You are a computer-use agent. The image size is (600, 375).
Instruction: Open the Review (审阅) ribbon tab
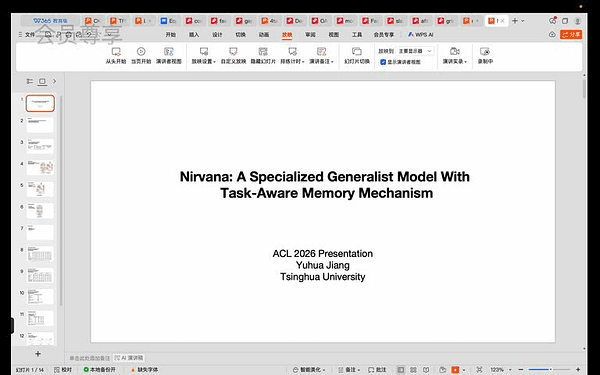(x=310, y=35)
